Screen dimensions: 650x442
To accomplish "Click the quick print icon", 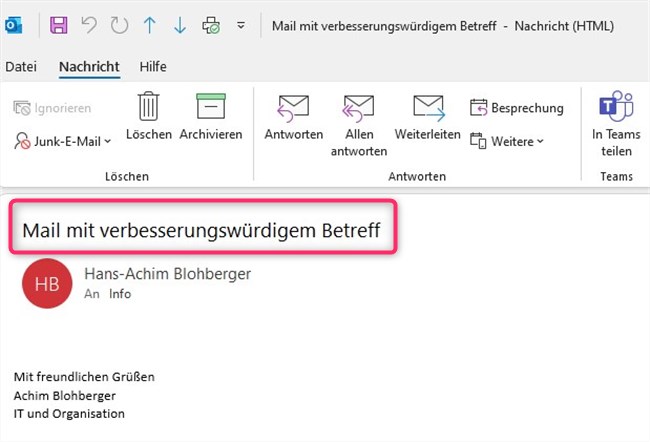I will (211, 25).
